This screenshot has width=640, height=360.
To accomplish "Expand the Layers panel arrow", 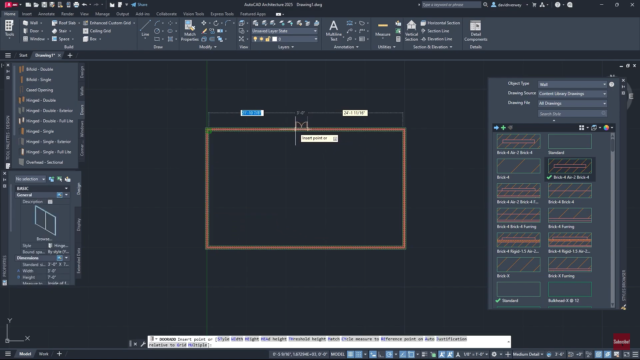I will pyautogui.click(x=292, y=47).
